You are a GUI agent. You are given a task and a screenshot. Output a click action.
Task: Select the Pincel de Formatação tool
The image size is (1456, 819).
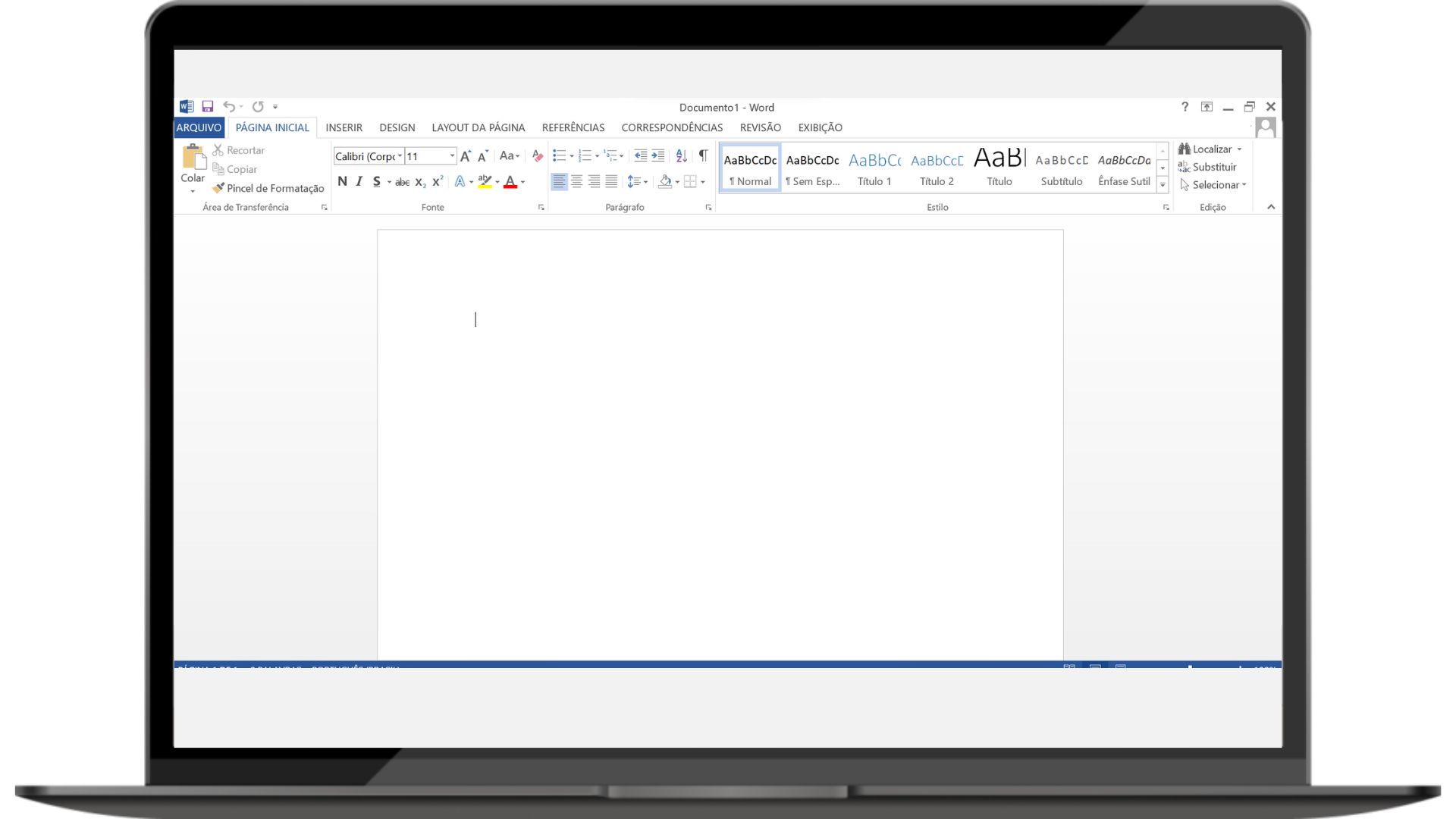coord(268,188)
